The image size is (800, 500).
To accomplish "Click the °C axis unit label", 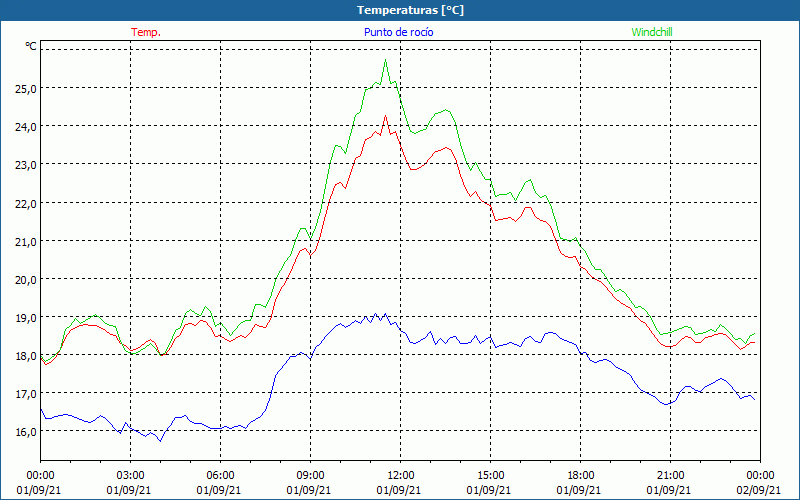I will (31, 46).
